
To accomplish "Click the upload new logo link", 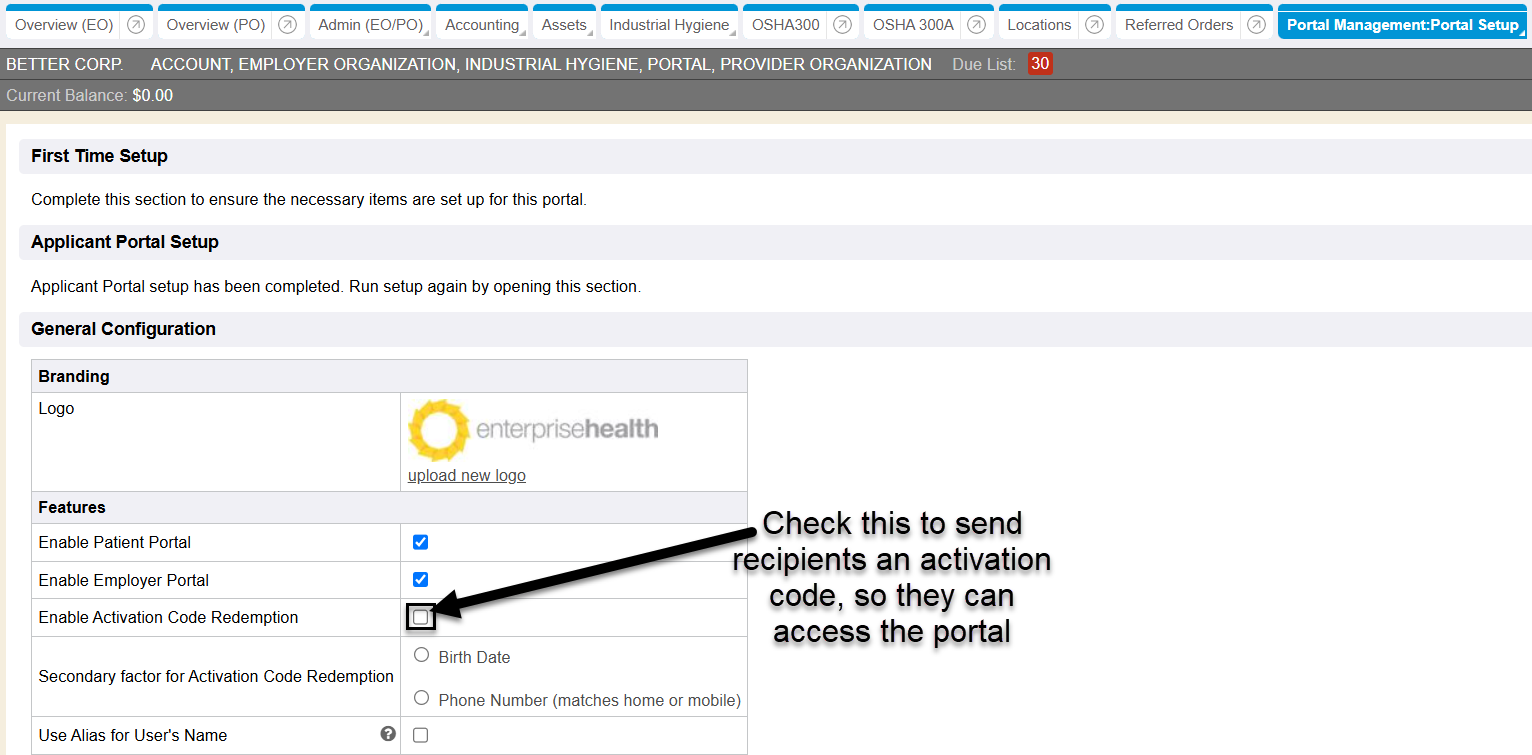I will click(466, 476).
